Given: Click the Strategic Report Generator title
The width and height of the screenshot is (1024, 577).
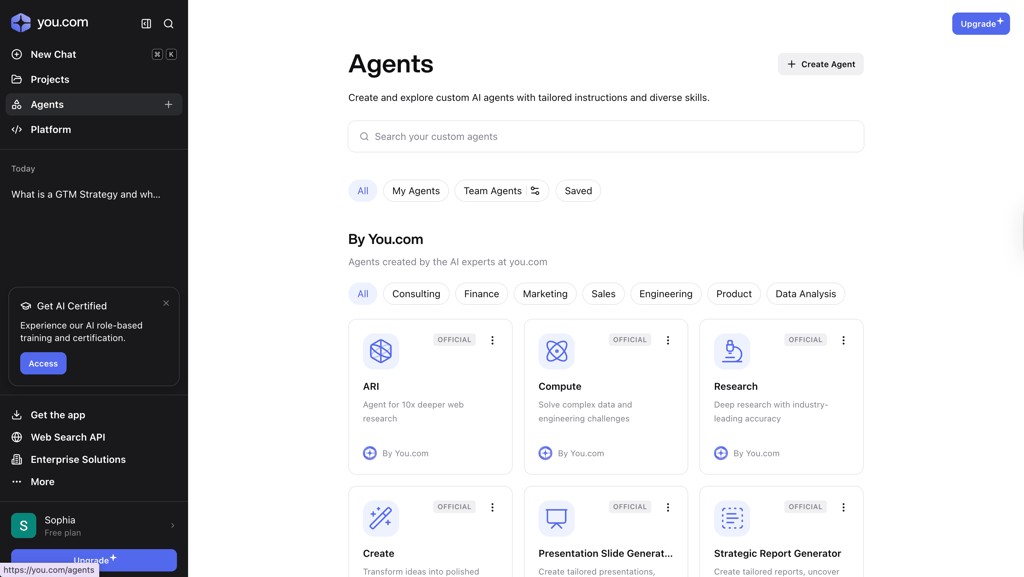Looking at the screenshot, I should [x=777, y=554].
